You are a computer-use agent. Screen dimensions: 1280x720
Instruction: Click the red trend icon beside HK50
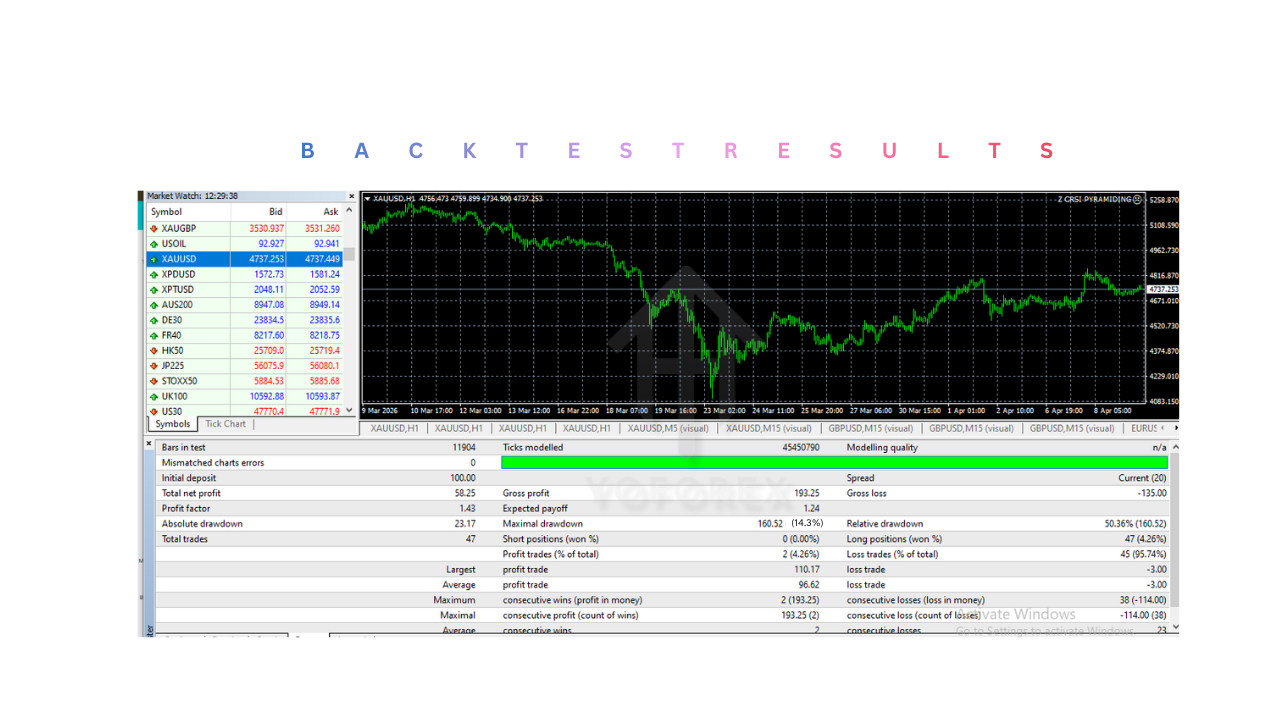click(153, 349)
